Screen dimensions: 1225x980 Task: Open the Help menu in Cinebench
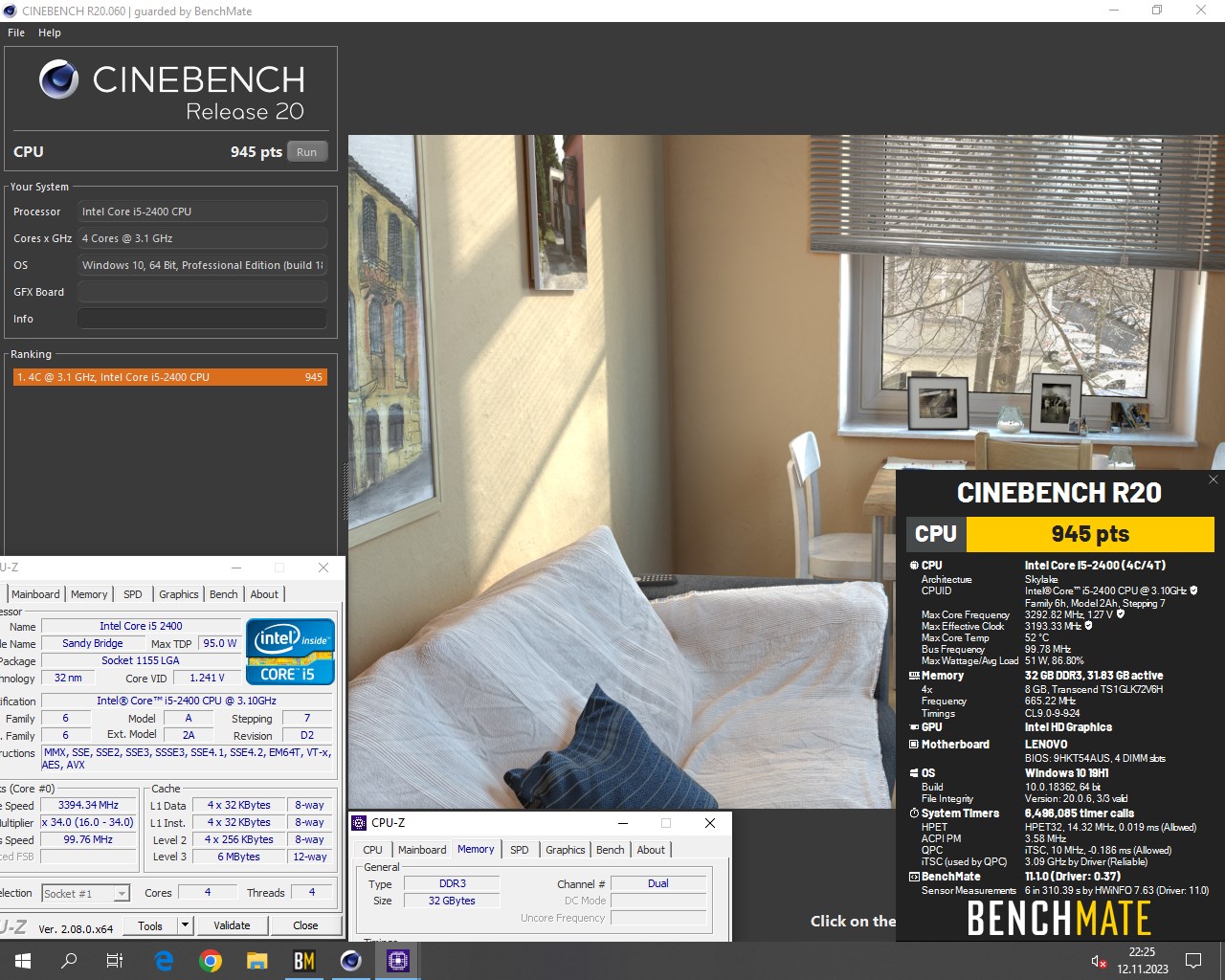[50, 33]
